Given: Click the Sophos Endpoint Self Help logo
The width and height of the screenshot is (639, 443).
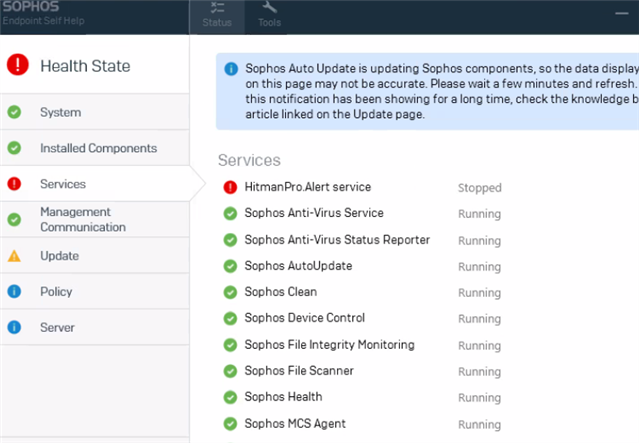Looking at the screenshot, I should pyautogui.click(x=43, y=13).
